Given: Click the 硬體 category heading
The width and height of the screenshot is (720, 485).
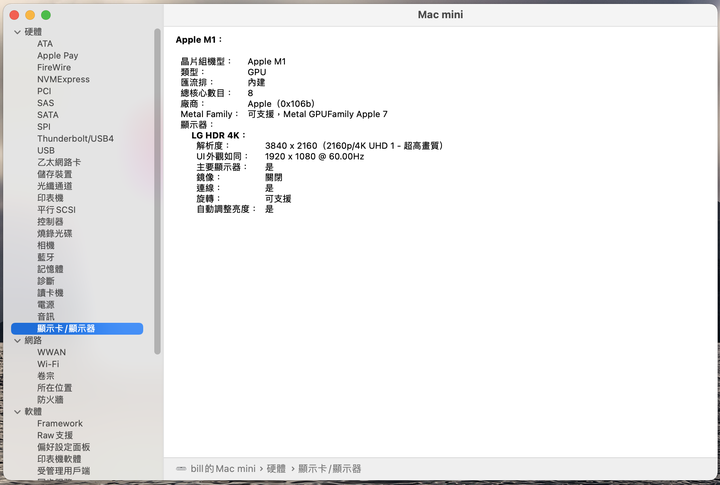Looking at the screenshot, I should pos(33,32).
